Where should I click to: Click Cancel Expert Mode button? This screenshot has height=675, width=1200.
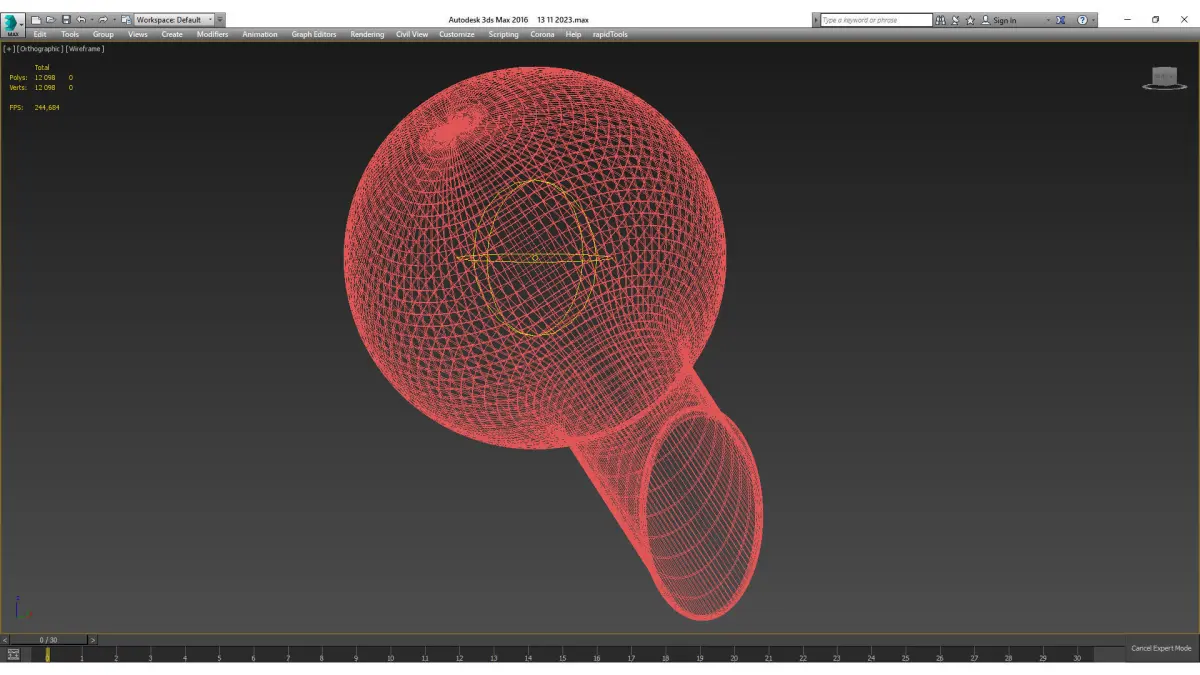[x=1161, y=648]
